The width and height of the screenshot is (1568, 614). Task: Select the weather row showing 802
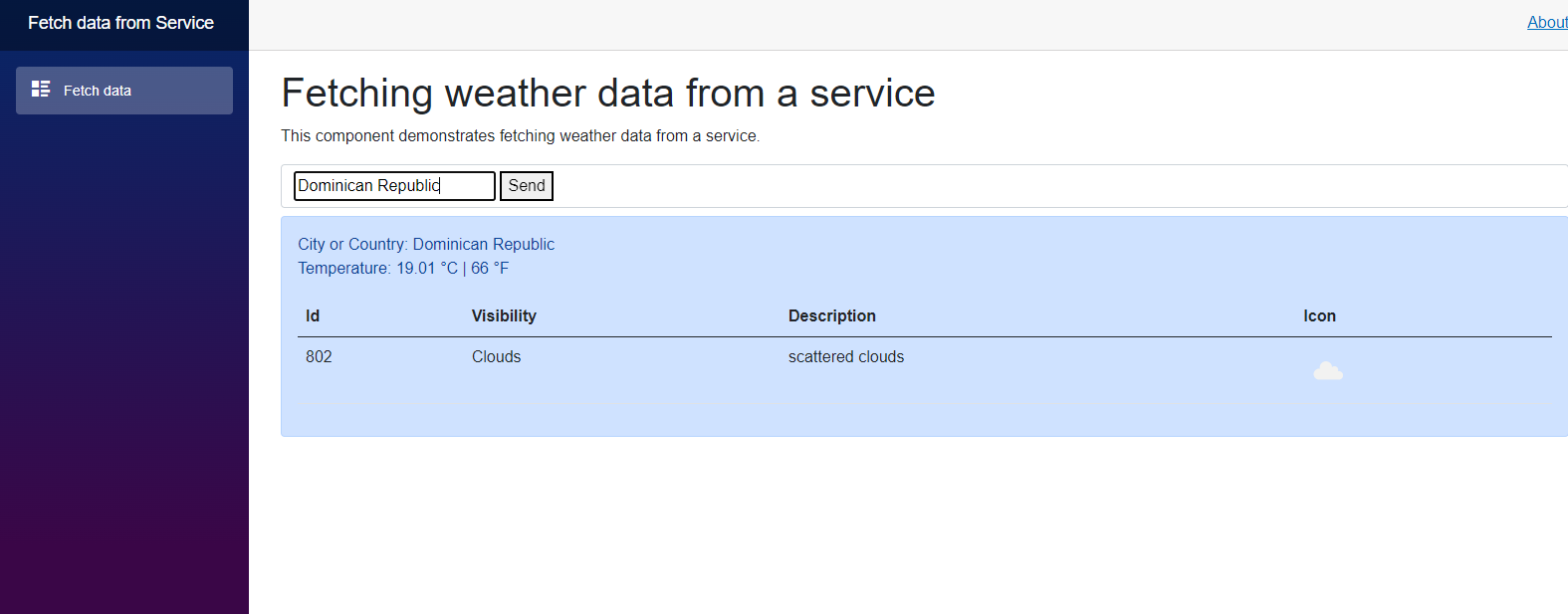pos(319,356)
